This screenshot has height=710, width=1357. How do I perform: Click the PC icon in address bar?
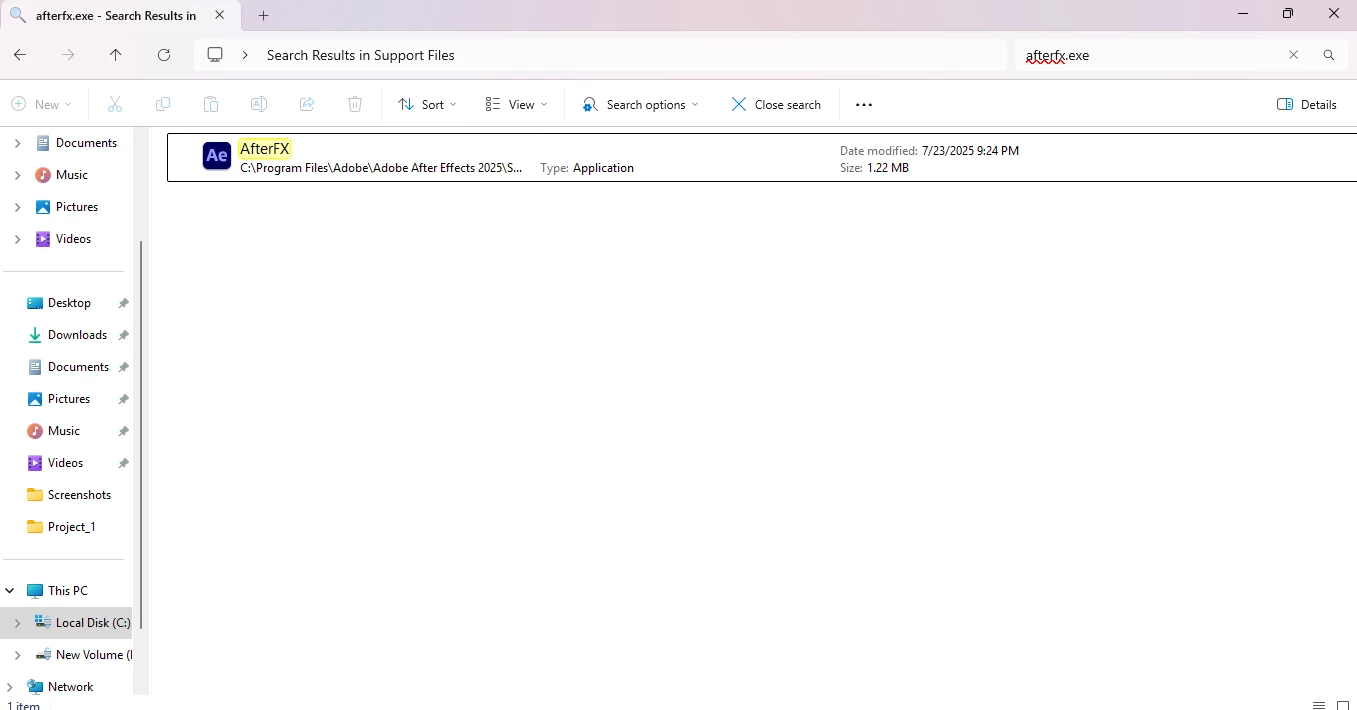pos(215,55)
